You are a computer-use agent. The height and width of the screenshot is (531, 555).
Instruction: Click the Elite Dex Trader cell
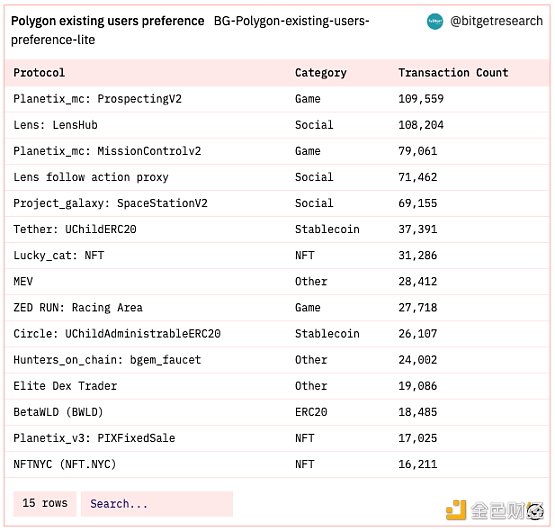pyautogui.click(x=65, y=386)
